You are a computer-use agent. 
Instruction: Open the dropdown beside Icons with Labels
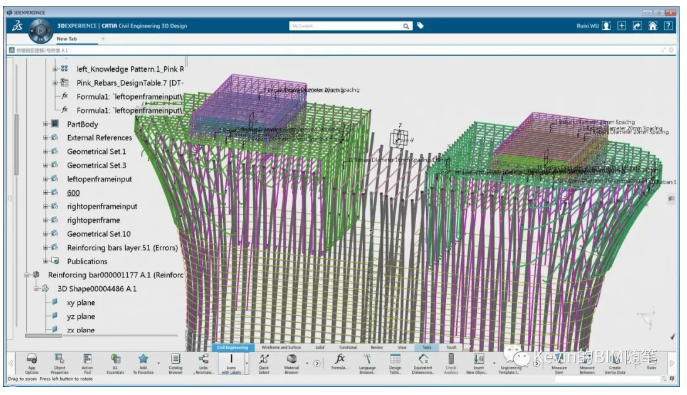(247, 363)
